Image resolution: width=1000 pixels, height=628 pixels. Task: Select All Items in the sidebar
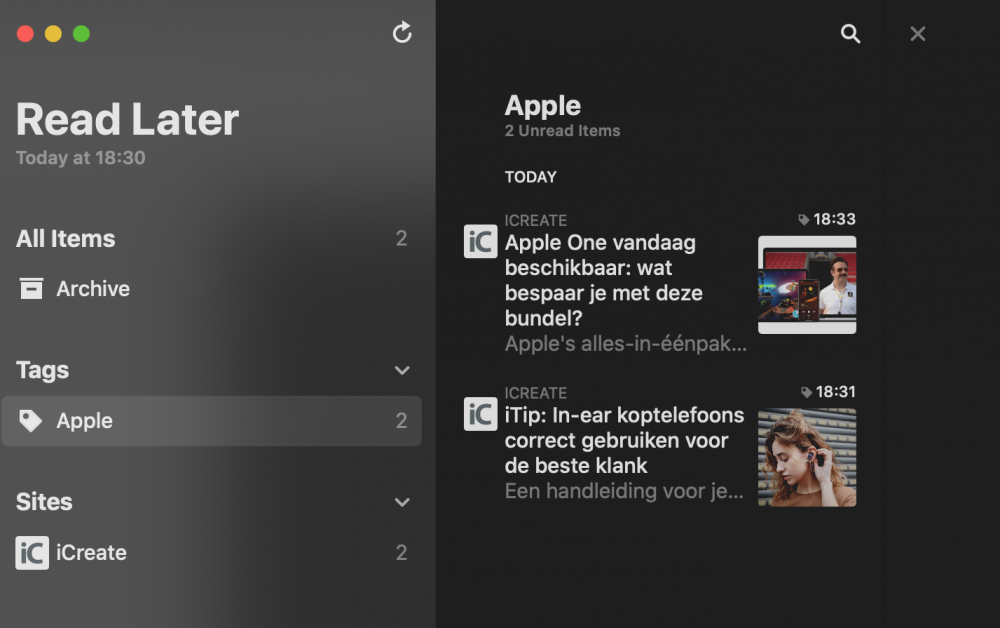[x=66, y=239]
